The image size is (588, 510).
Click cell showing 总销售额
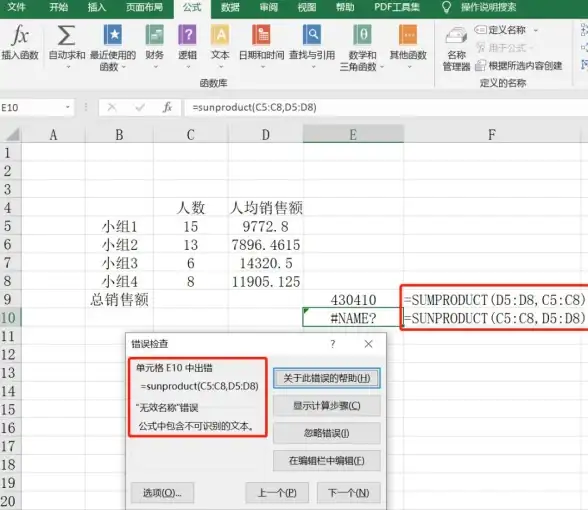[x=119, y=299]
